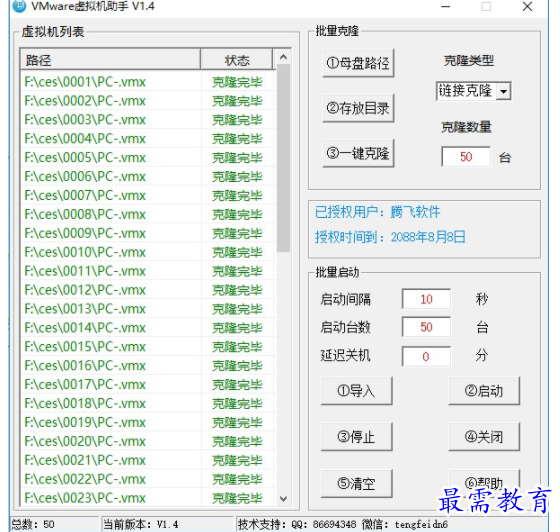Image resolution: width=560 pixels, height=532 pixels.
Task: Click the list scrollbar up arrow
Action: pos(284,57)
